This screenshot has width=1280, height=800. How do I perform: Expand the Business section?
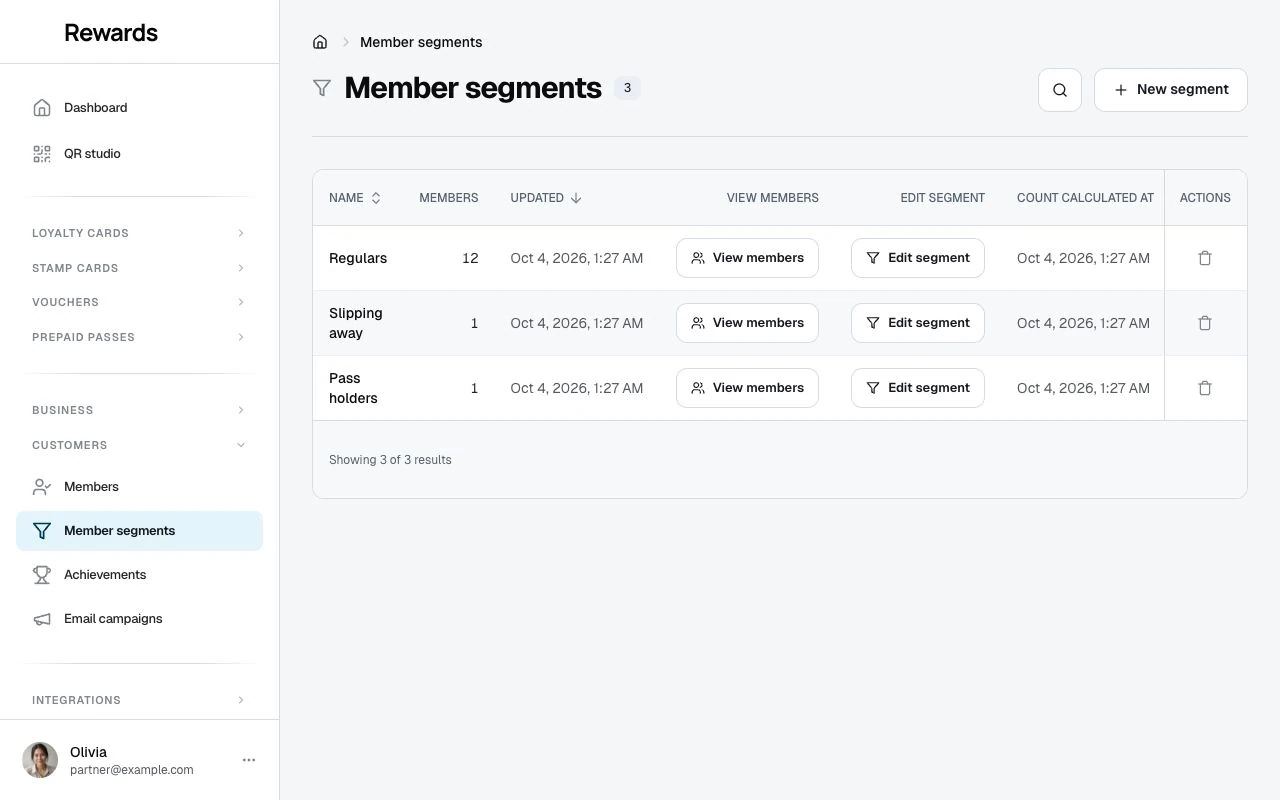pos(139,410)
